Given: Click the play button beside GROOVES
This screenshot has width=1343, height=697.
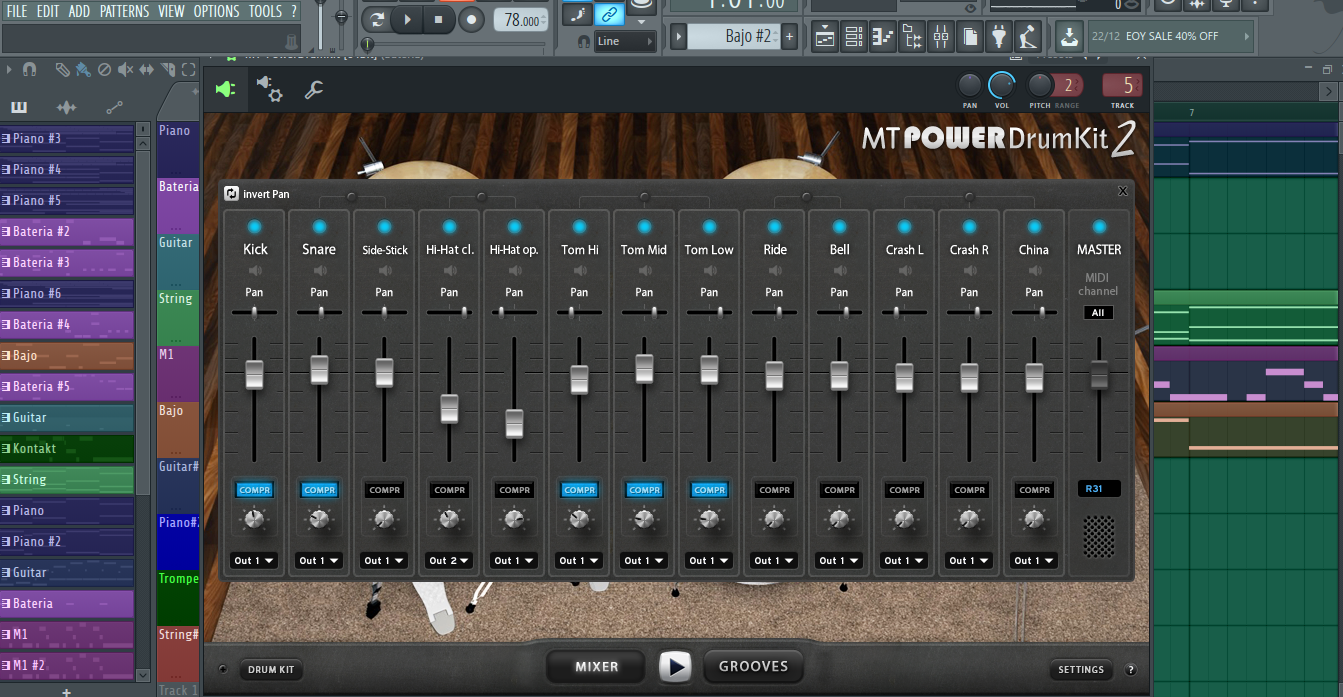Looking at the screenshot, I should coord(676,667).
